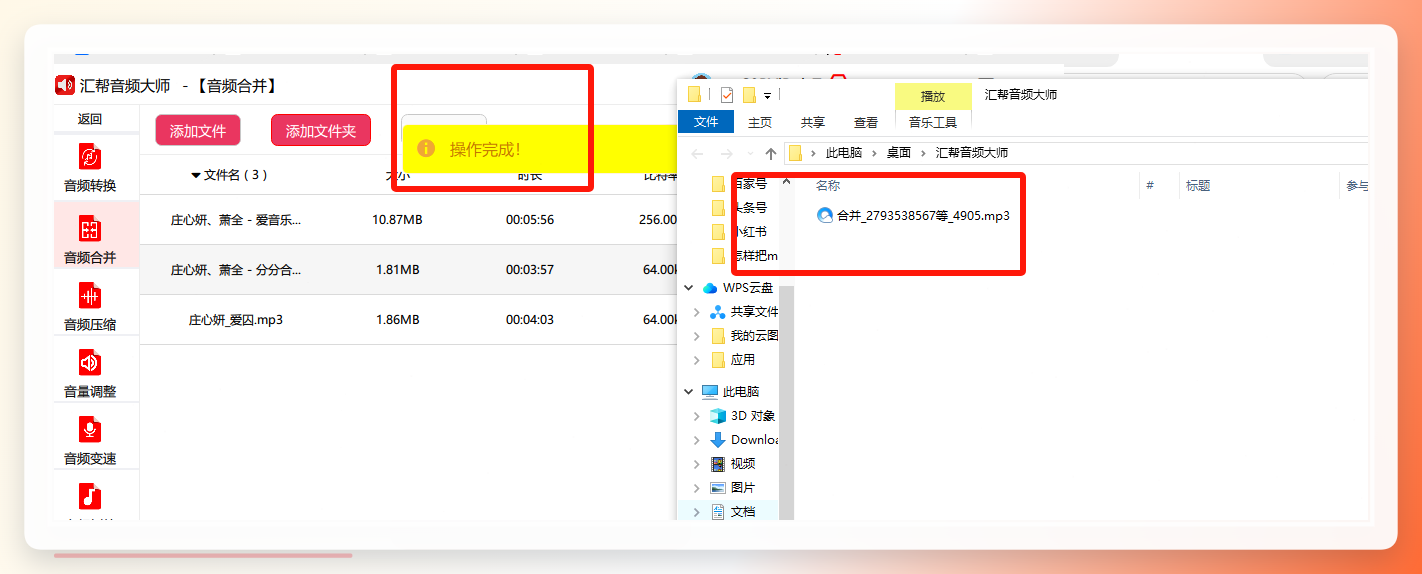Click the navigation pane scrollbar up arrow
The width and height of the screenshot is (1422, 574).
pos(786,183)
